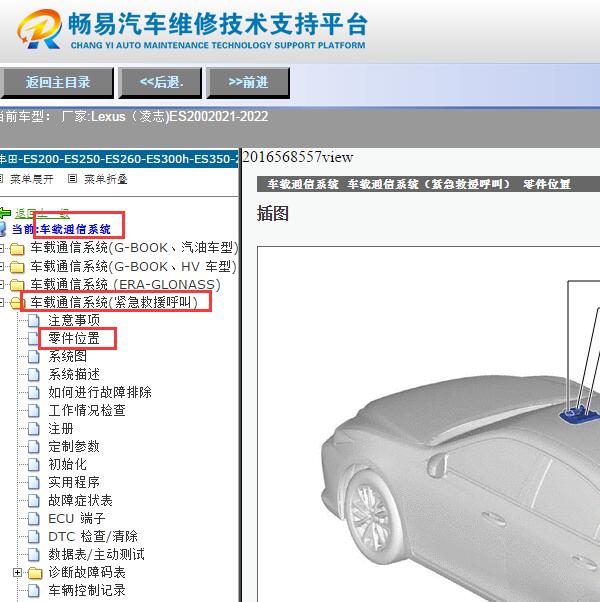Open the 定制参数 page
600x602 pixels.
[x=74, y=447]
